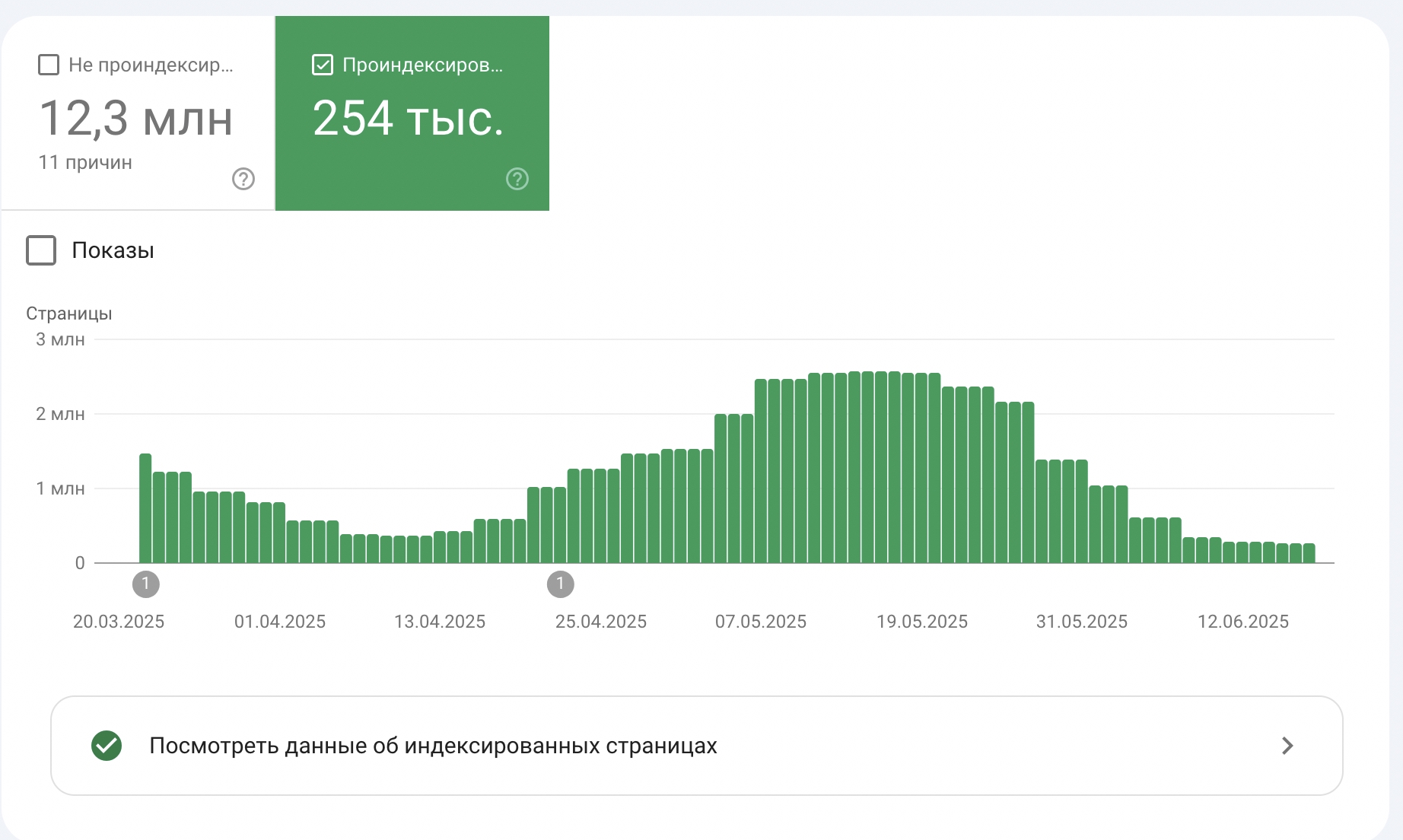
Task: Click the green checkmark in the bottom banner
Action: pyautogui.click(x=107, y=746)
